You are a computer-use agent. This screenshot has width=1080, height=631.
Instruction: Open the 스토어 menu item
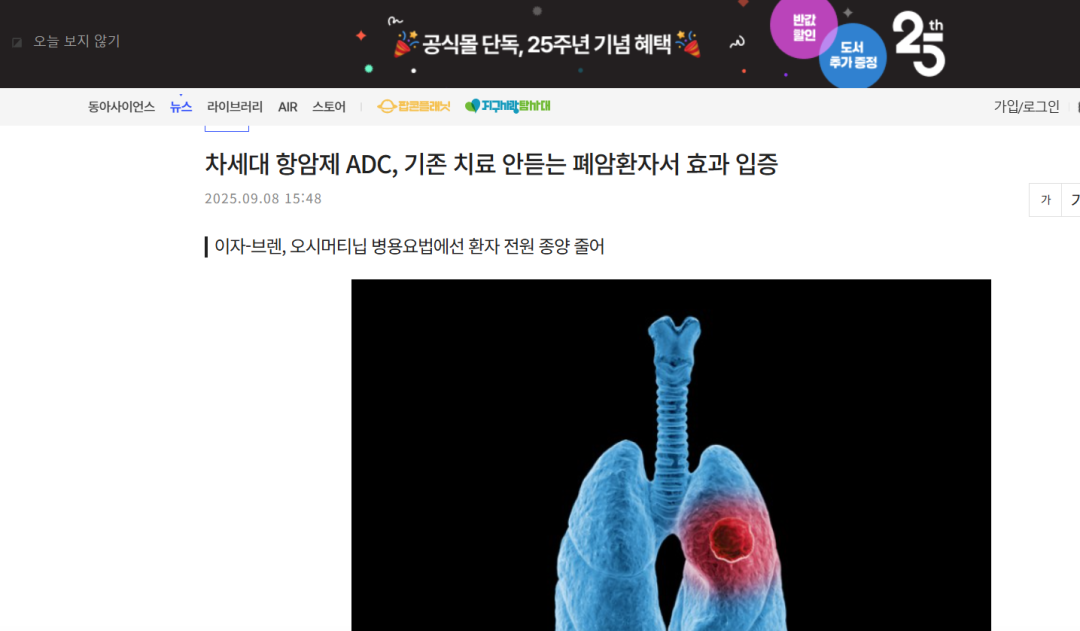329,107
